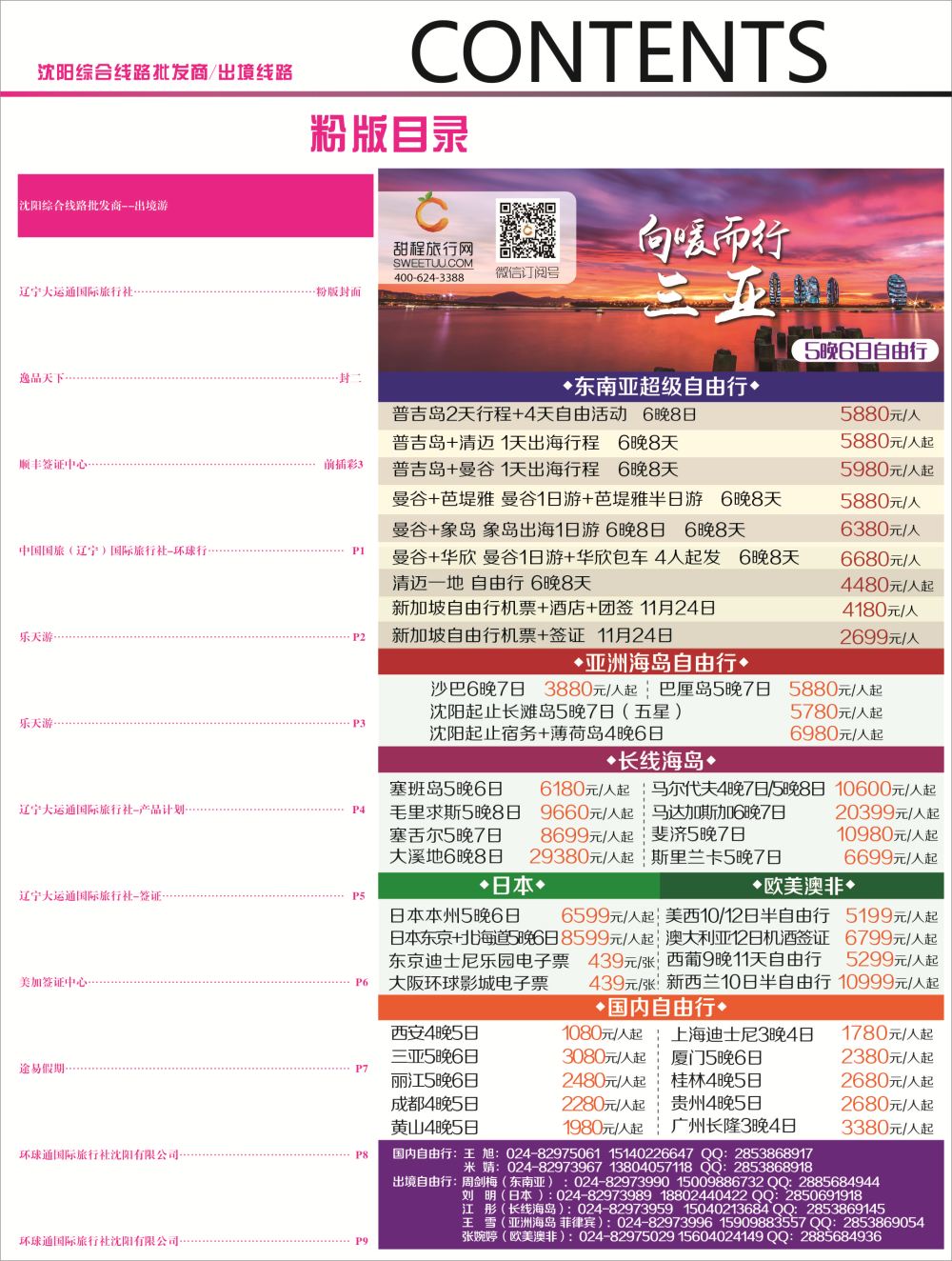This screenshot has height=1261, width=952.
Task: Click the 普吉岛+曼谷 1天出海行程 row
Action: [x=661, y=470]
